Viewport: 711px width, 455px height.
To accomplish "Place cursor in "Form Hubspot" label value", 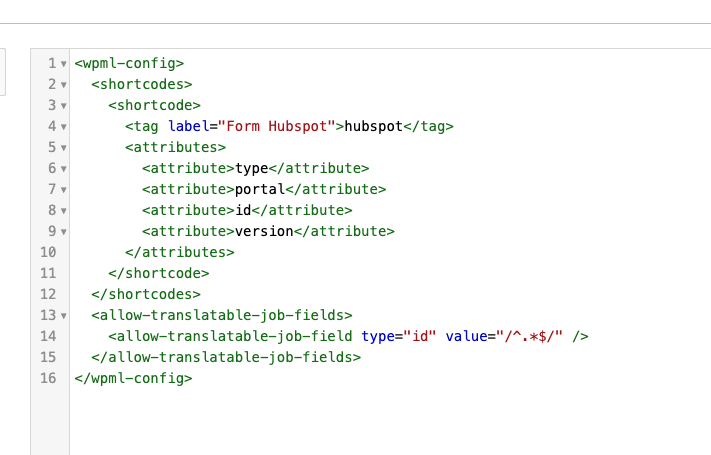I will [x=277, y=126].
